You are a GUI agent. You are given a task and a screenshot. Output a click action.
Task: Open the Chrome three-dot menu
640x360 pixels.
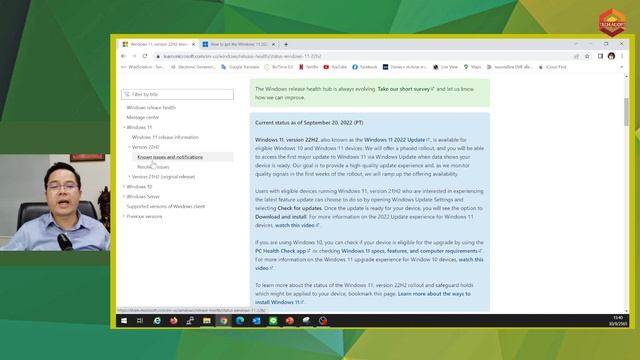(622, 56)
